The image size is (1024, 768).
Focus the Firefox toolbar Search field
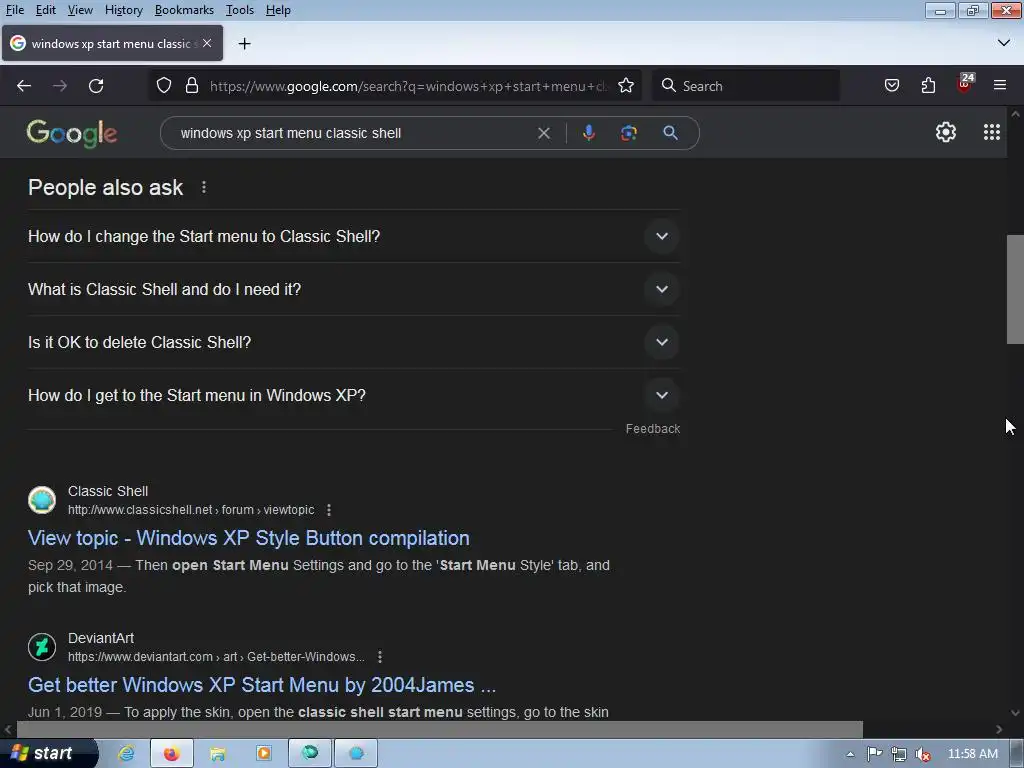tap(746, 86)
